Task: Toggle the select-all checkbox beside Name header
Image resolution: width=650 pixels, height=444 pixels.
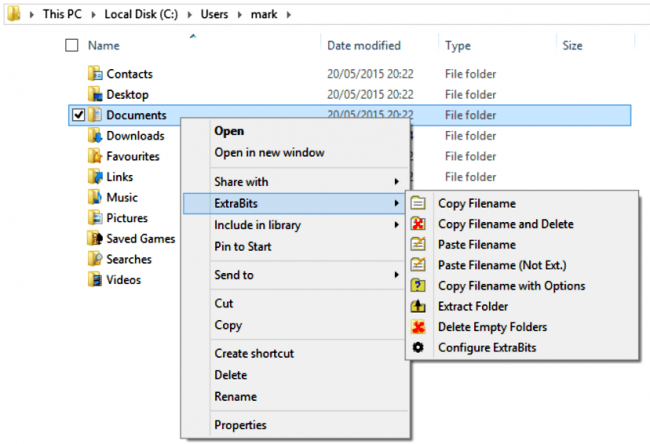Action: [x=71, y=46]
